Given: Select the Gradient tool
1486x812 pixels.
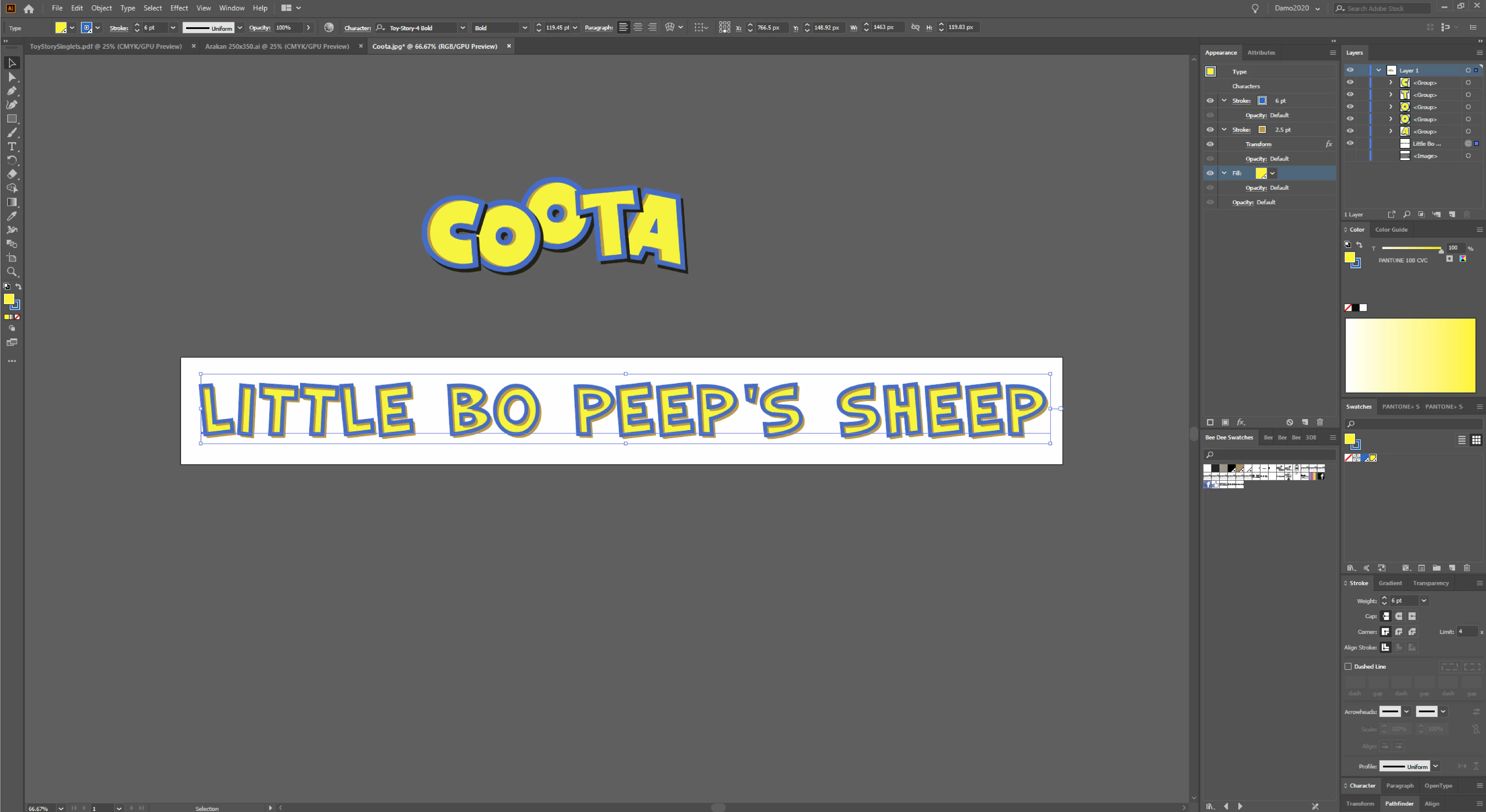Looking at the screenshot, I should click(x=12, y=202).
